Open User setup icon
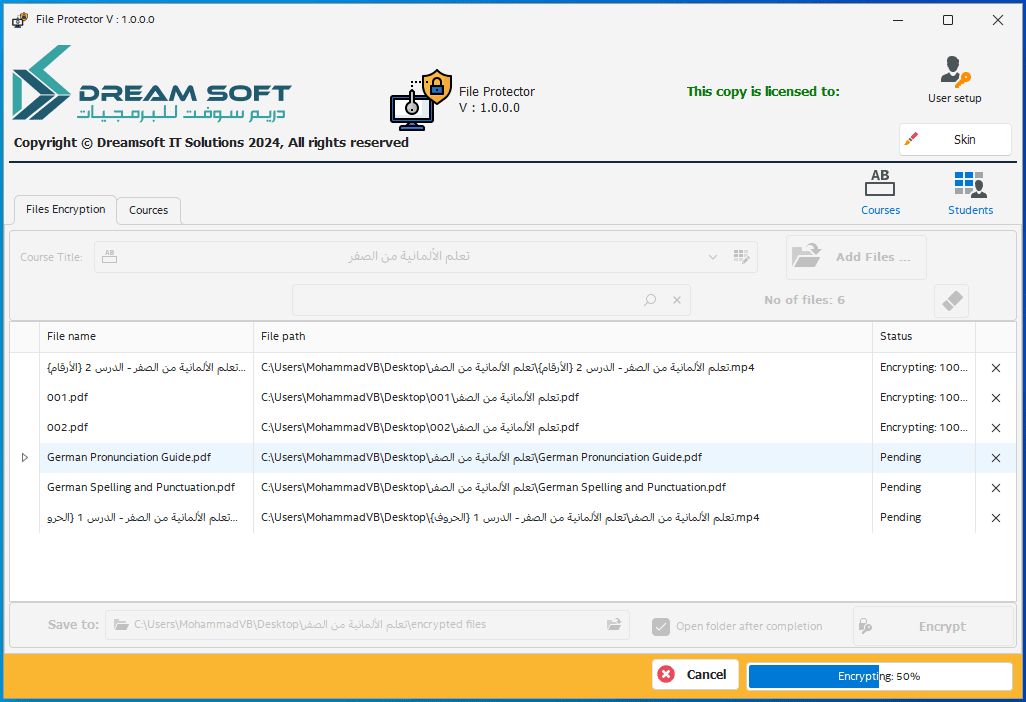Viewport: 1026px width, 702px height. click(954, 80)
